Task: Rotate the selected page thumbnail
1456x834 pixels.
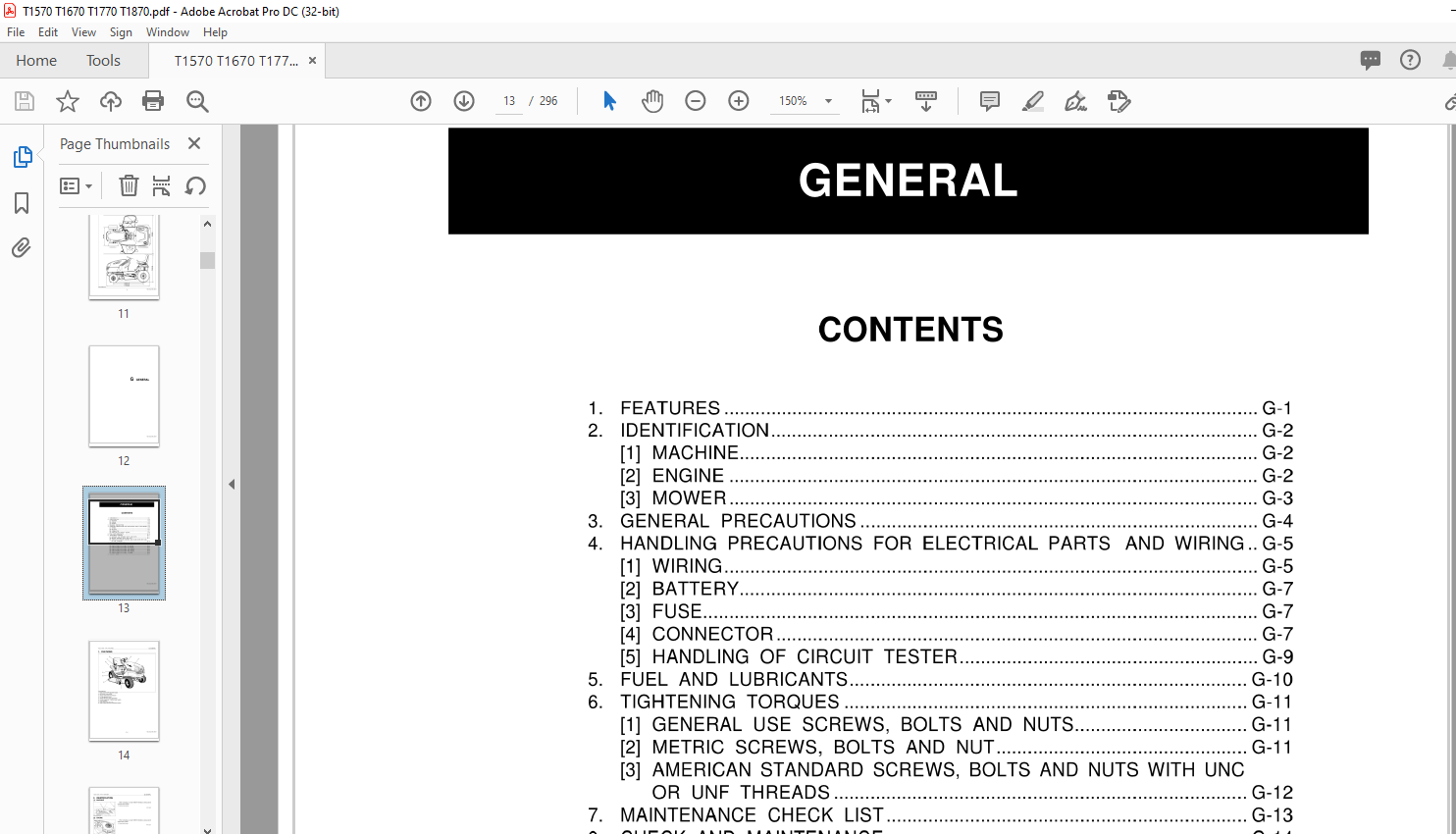Action: (x=195, y=185)
